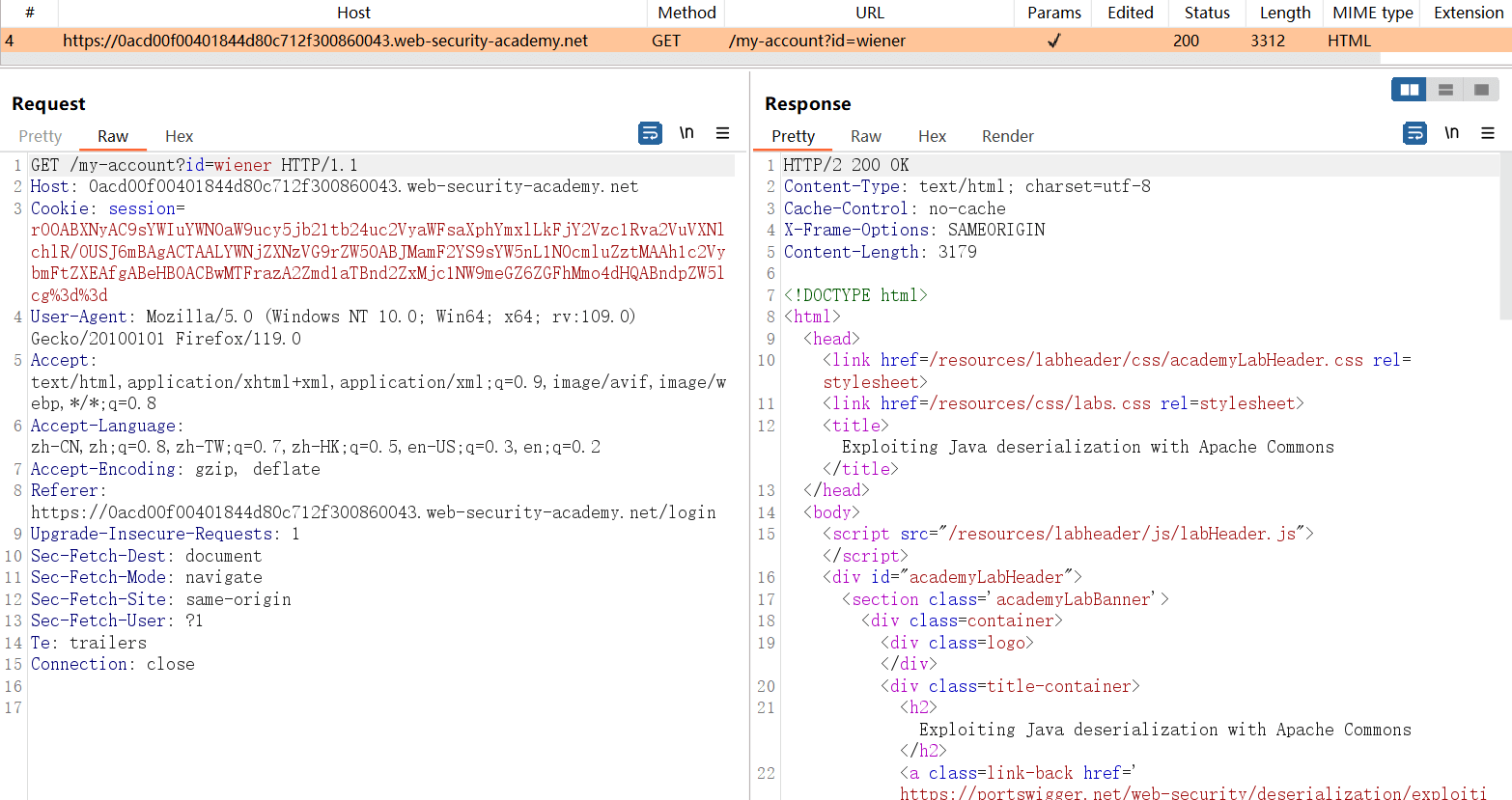
Task: Select the Request Raw tab
Action: [113, 136]
